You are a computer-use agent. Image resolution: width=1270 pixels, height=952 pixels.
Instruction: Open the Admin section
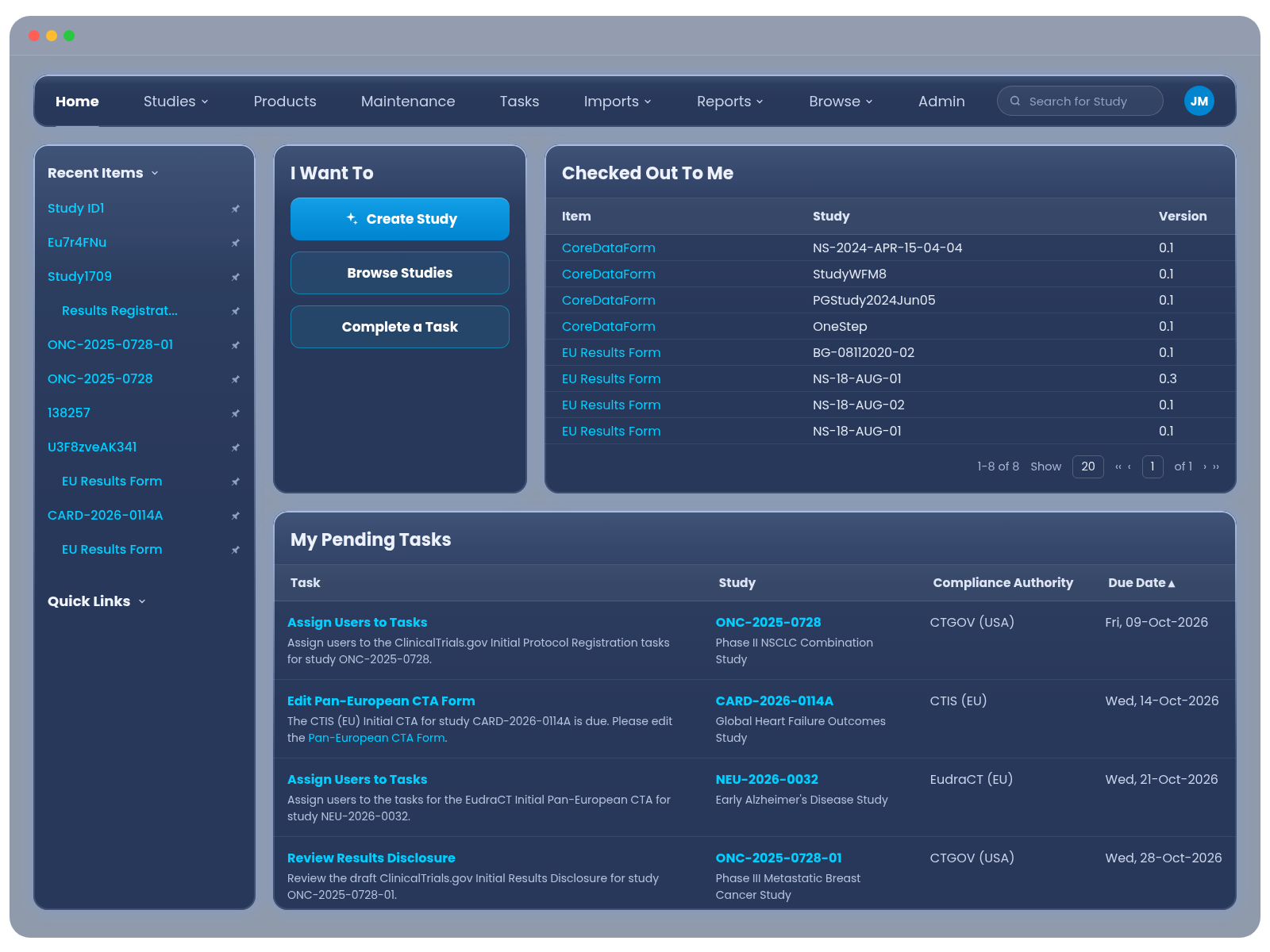click(x=941, y=102)
